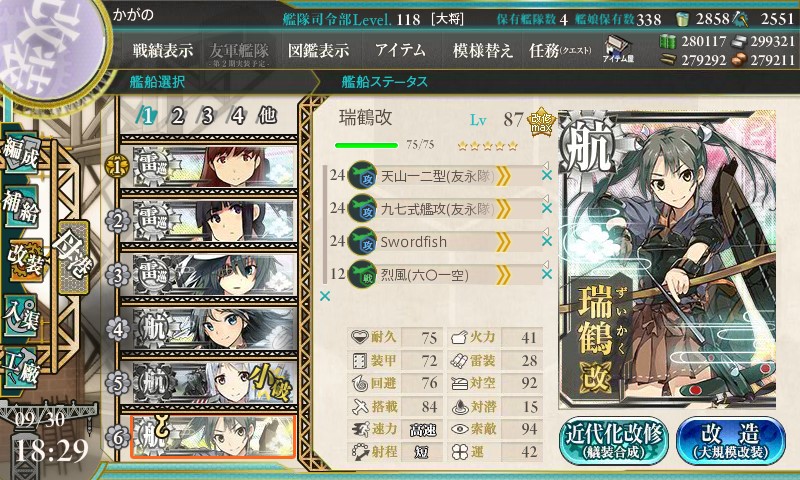Click the remove-all X below equipment slots
Image resolution: width=800 pixels, height=480 pixels.
click(x=324, y=296)
